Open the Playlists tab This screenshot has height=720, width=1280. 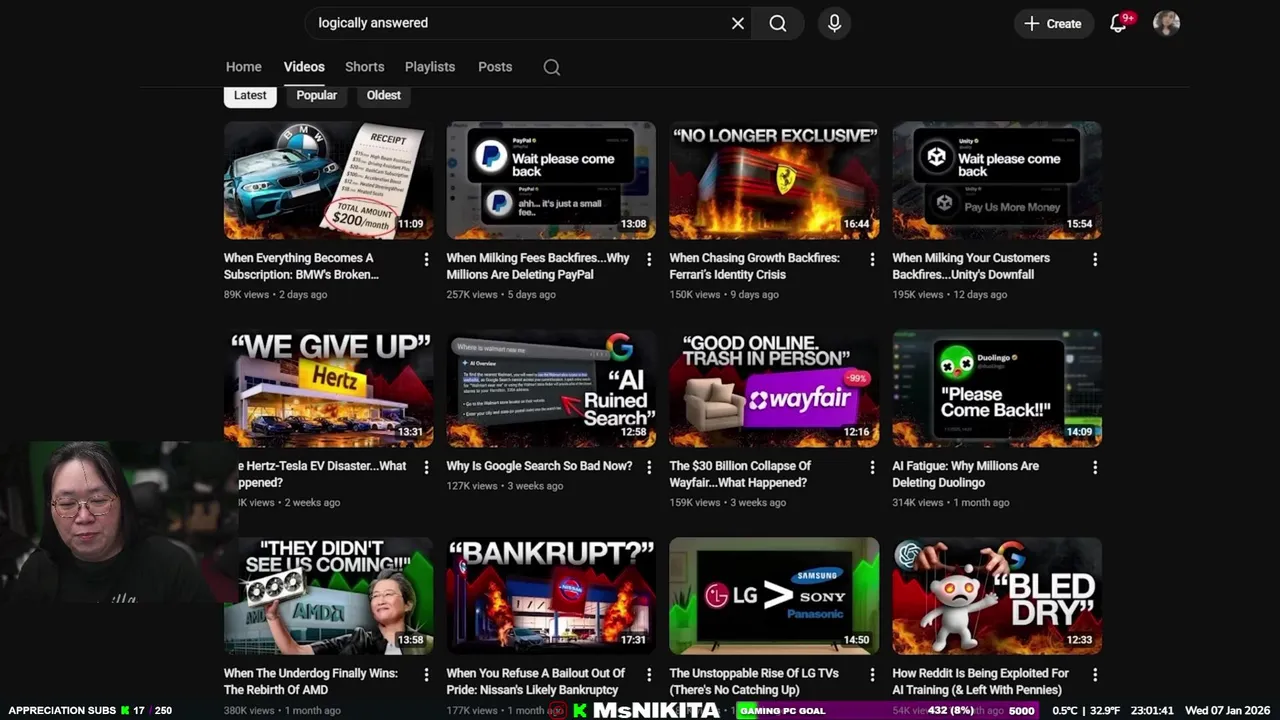[x=430, y=67]
